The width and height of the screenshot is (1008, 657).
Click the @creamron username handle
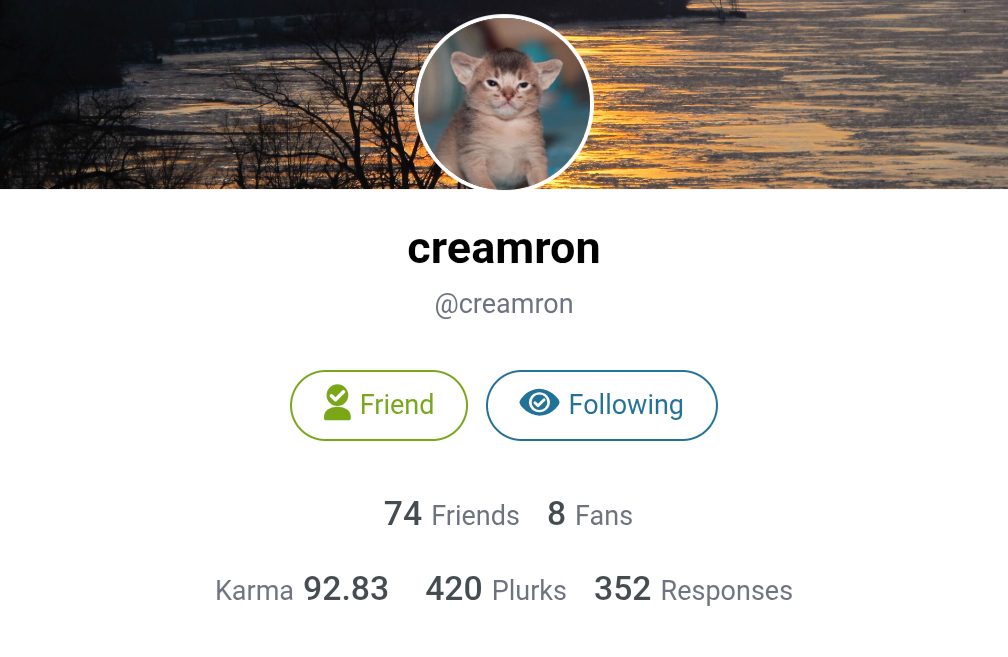click(504, 304)
